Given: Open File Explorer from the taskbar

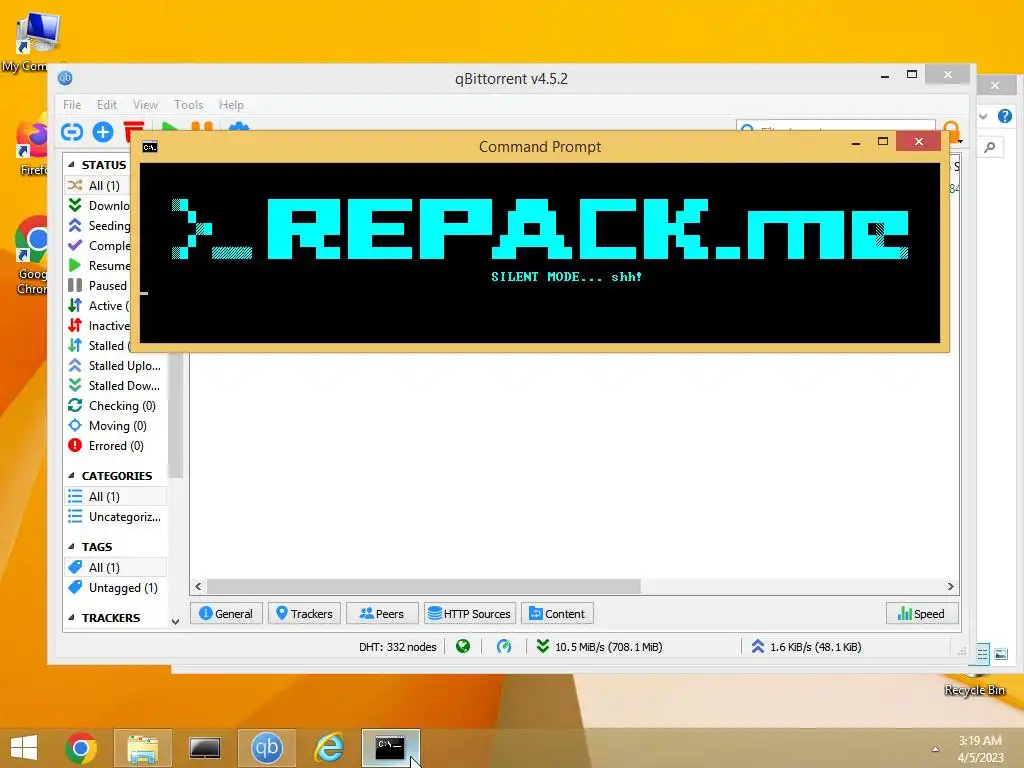Looking at the screenshot, I should (142, 748).
